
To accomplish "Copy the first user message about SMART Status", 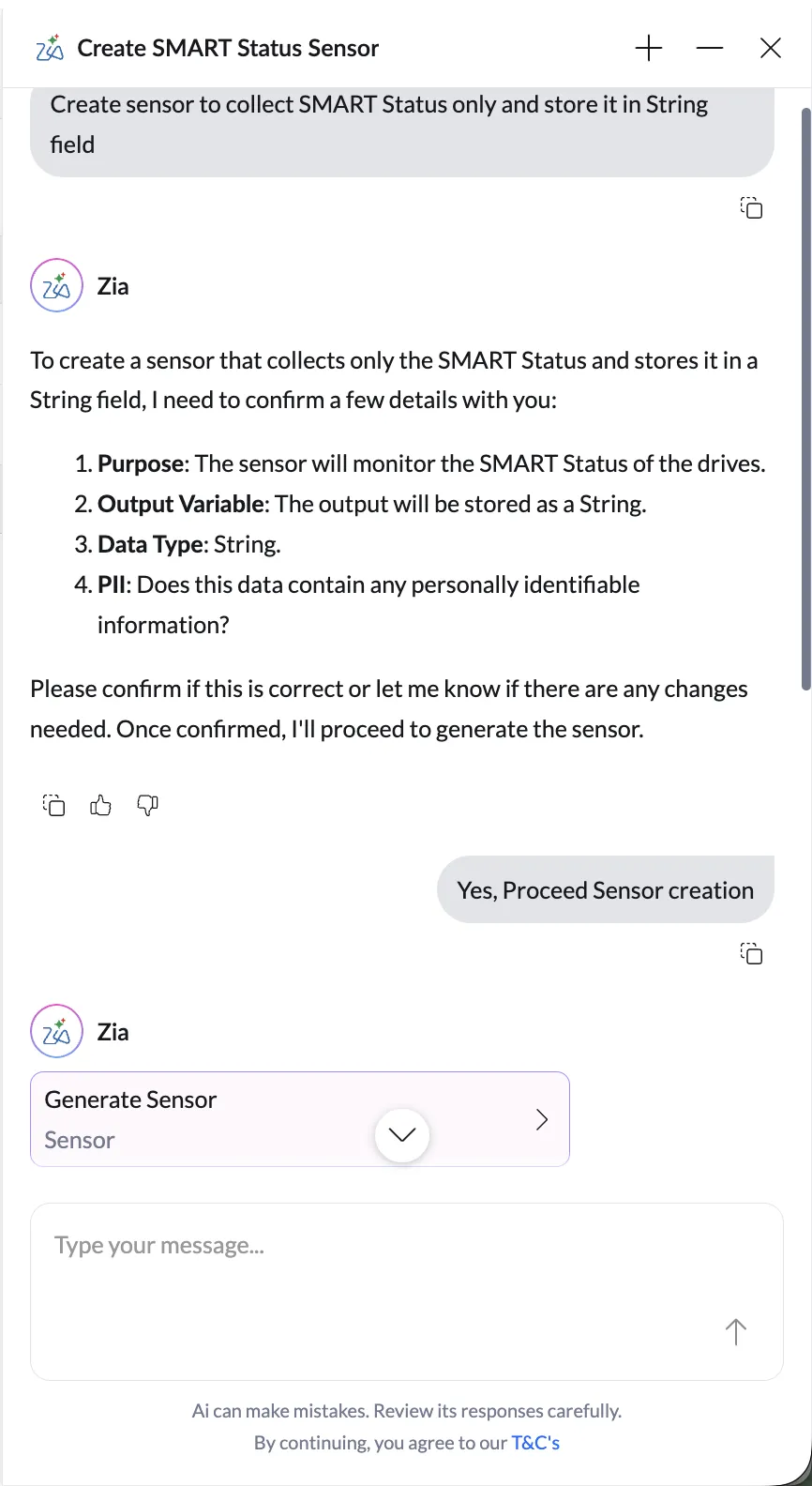I will click(x=752, y=207).
